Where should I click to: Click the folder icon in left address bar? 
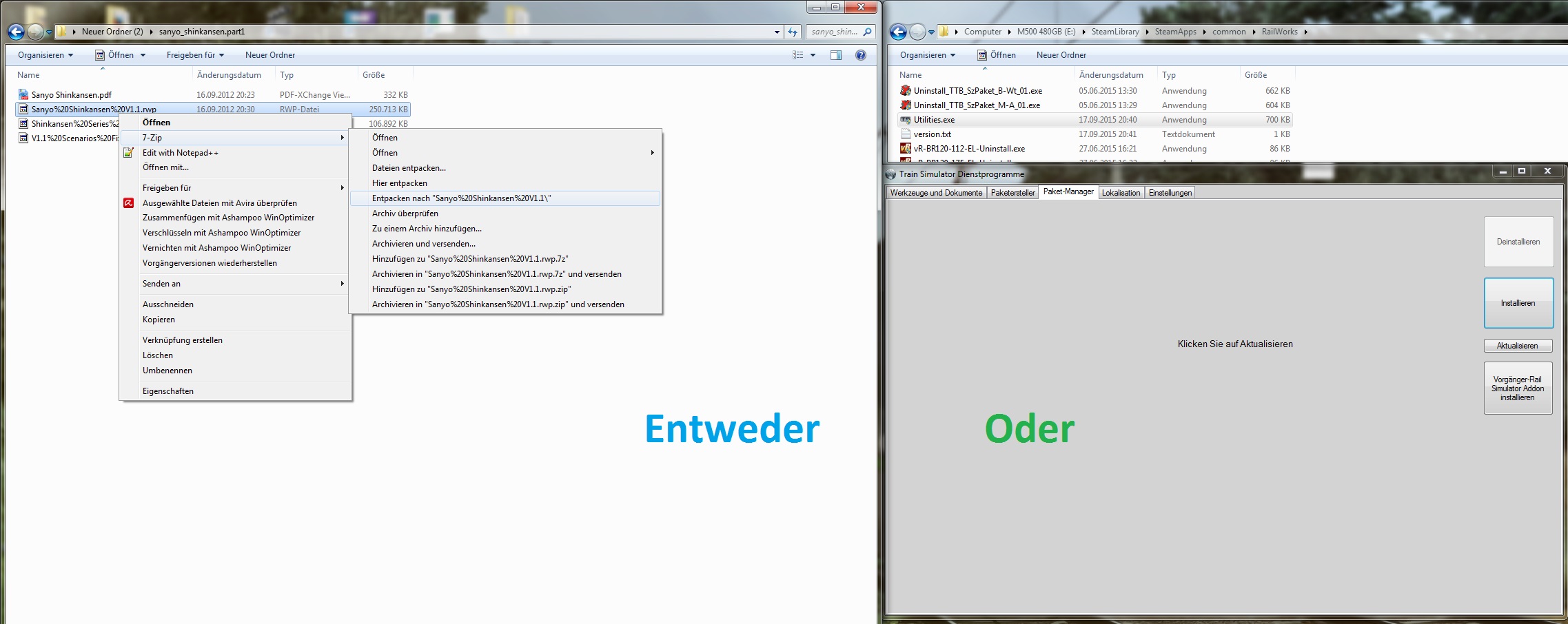[62, 32]
